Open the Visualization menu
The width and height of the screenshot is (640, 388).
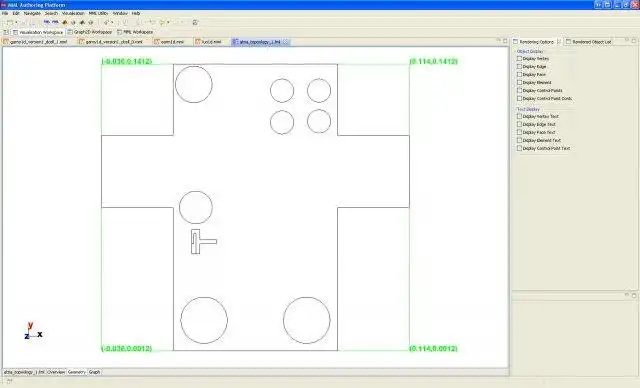click(x=73, y=13)
